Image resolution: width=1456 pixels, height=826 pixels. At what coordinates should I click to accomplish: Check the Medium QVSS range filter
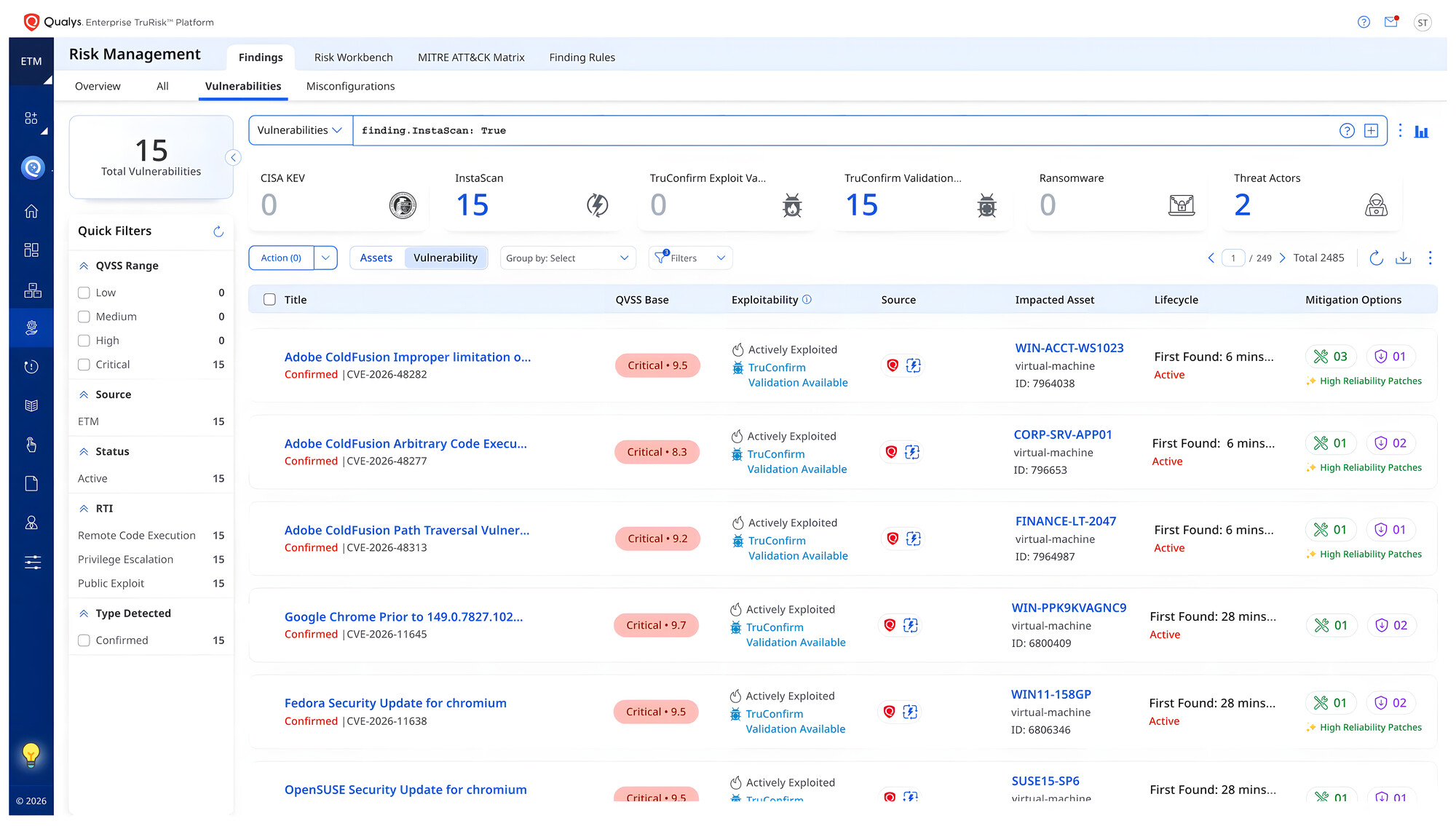[x=84, y=317]
